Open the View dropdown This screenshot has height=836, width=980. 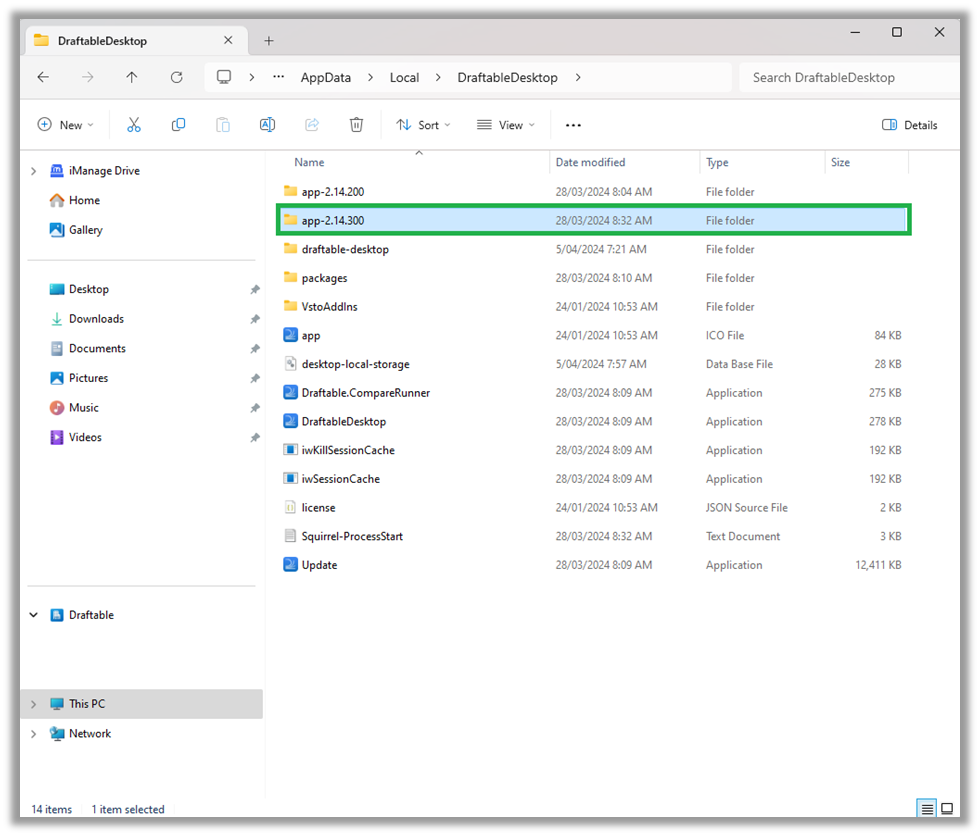pyautogui.click(x=506, y=125)
